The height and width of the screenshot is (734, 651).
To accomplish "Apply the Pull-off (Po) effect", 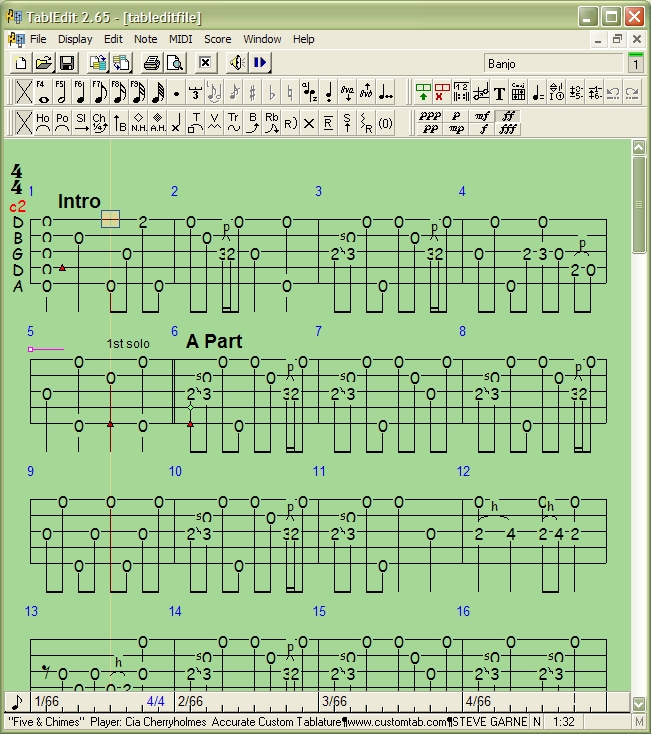I will point(62,123).
